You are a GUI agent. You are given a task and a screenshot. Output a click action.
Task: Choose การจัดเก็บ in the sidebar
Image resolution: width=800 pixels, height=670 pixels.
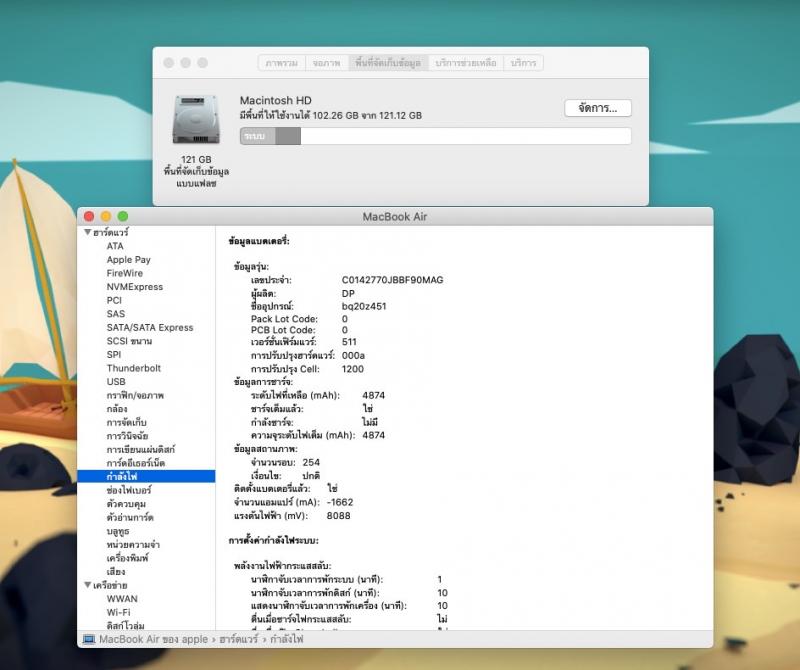[127, 423]
